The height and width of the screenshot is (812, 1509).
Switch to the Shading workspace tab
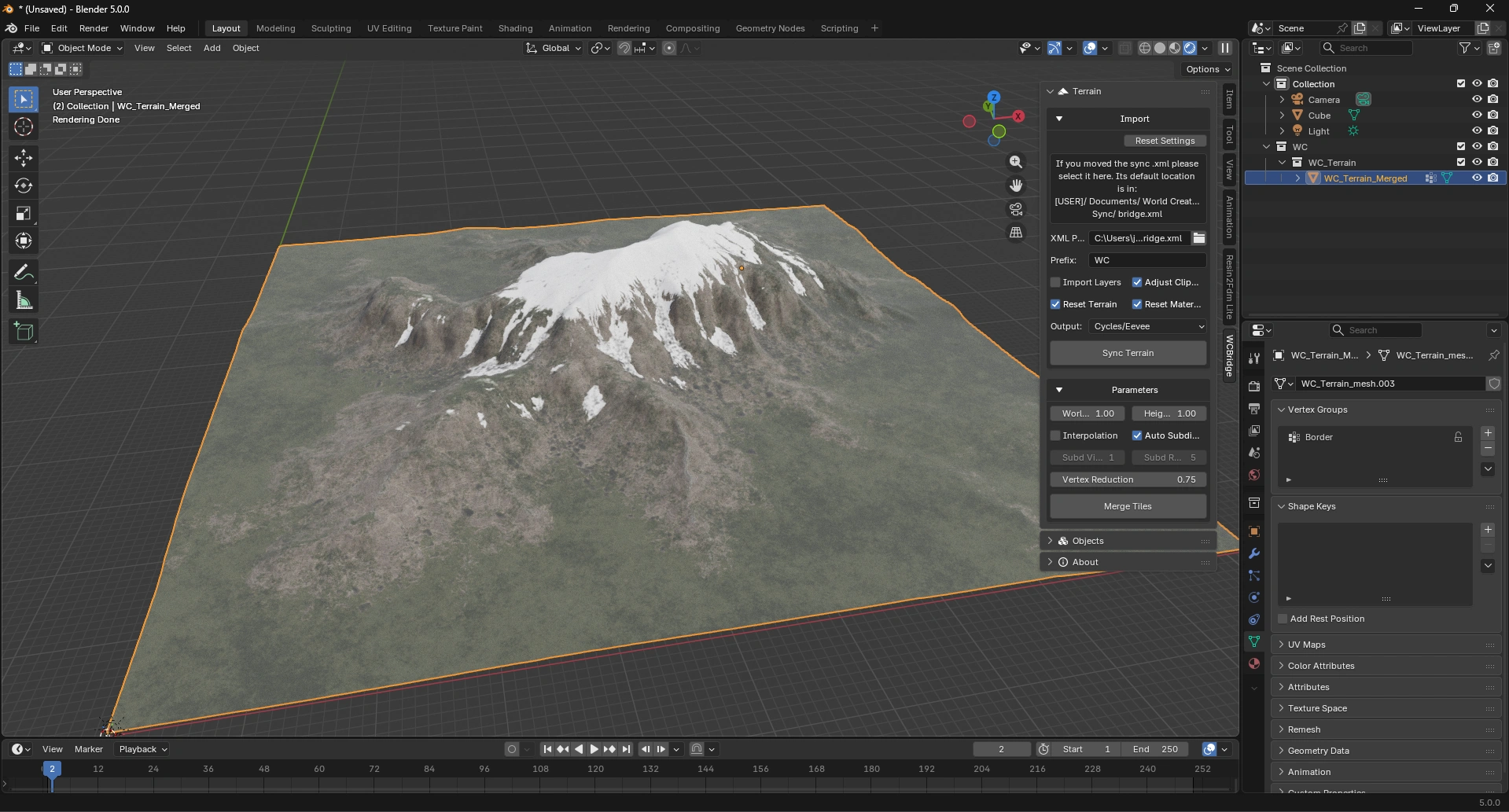pyautogui.click(x=515, y=28)
